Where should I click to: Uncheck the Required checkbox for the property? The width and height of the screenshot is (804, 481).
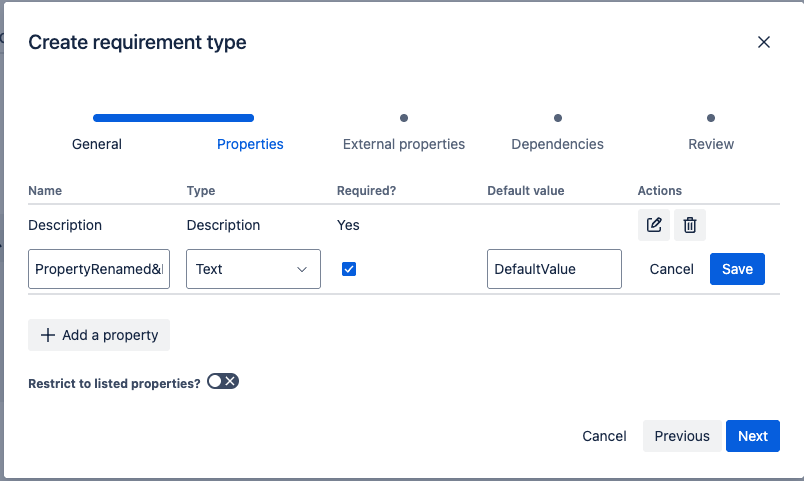(x=349, y=269)
